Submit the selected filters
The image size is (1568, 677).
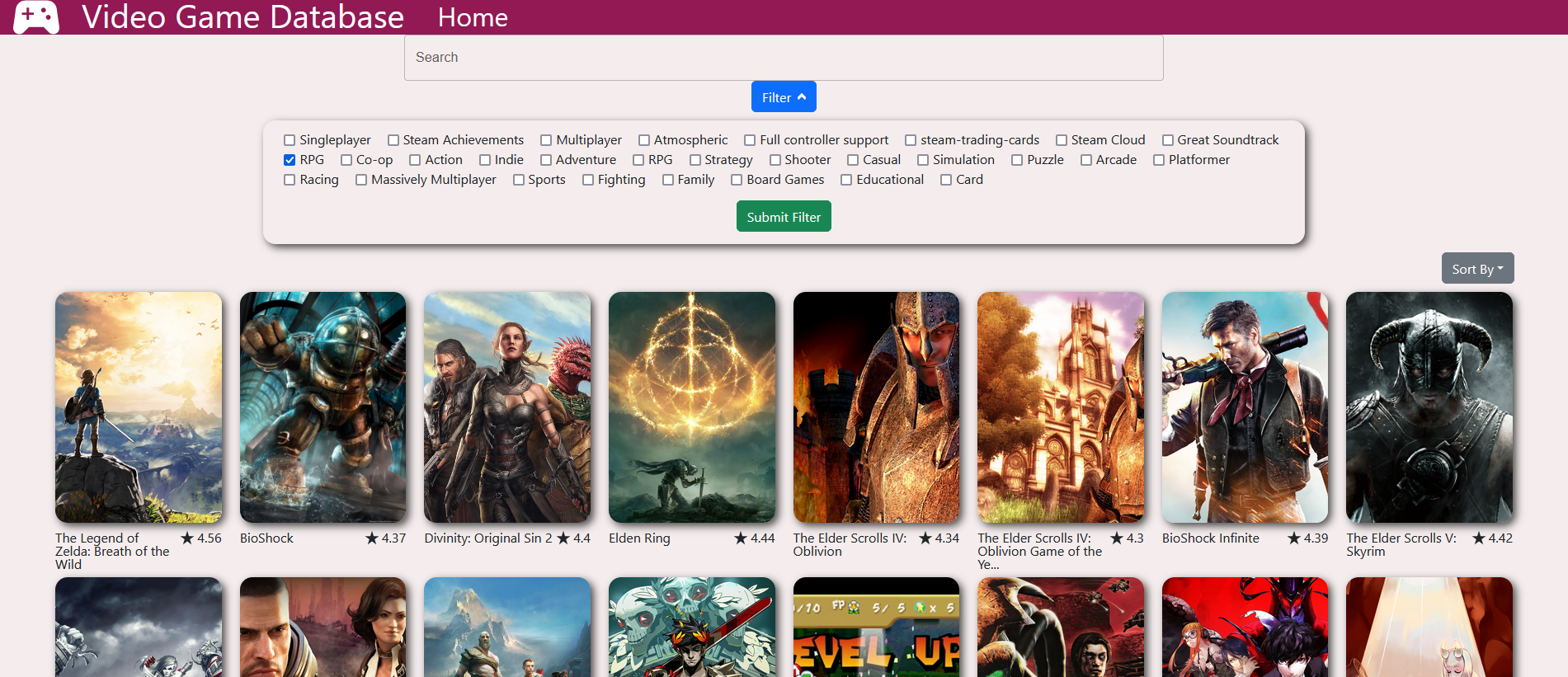784,217
